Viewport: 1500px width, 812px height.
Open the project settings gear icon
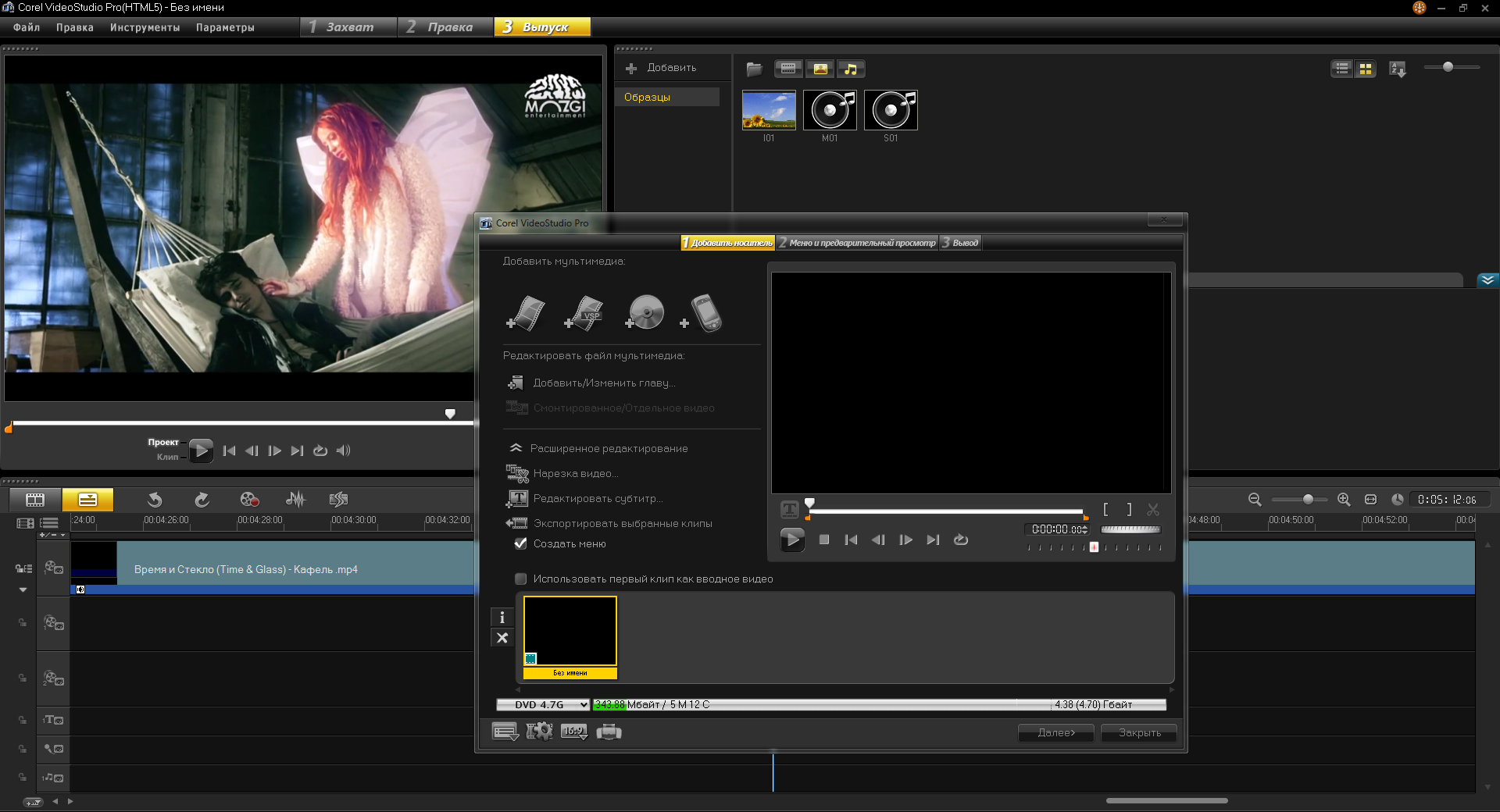pyautogui.click(x=539, y=732)
